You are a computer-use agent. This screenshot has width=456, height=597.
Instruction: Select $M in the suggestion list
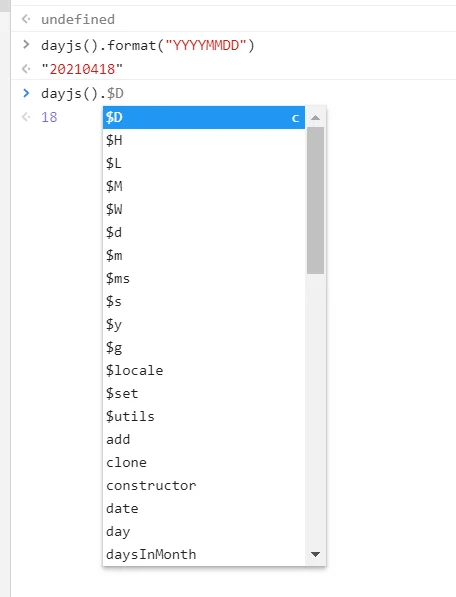click(x=204, y=186)
